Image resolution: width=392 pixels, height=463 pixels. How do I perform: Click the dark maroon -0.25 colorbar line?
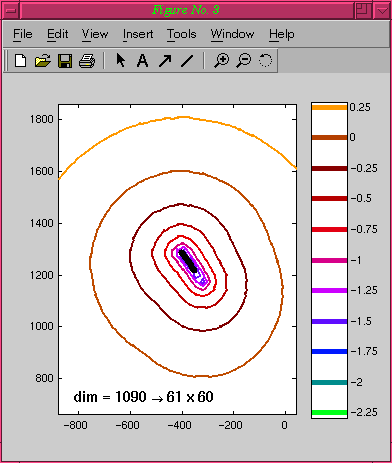tap(329, 168)
